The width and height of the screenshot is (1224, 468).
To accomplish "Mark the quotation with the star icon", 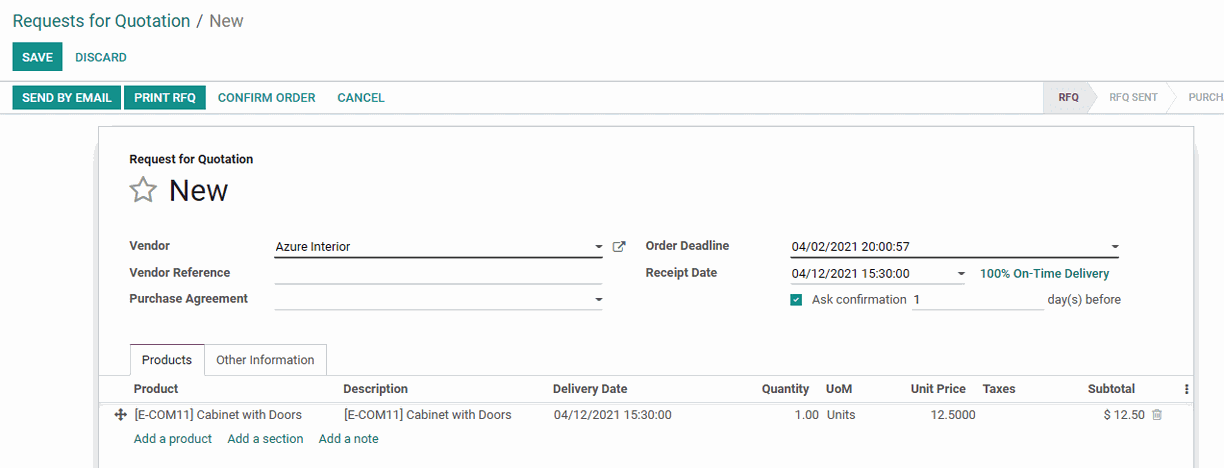I will tap(144, 191).
